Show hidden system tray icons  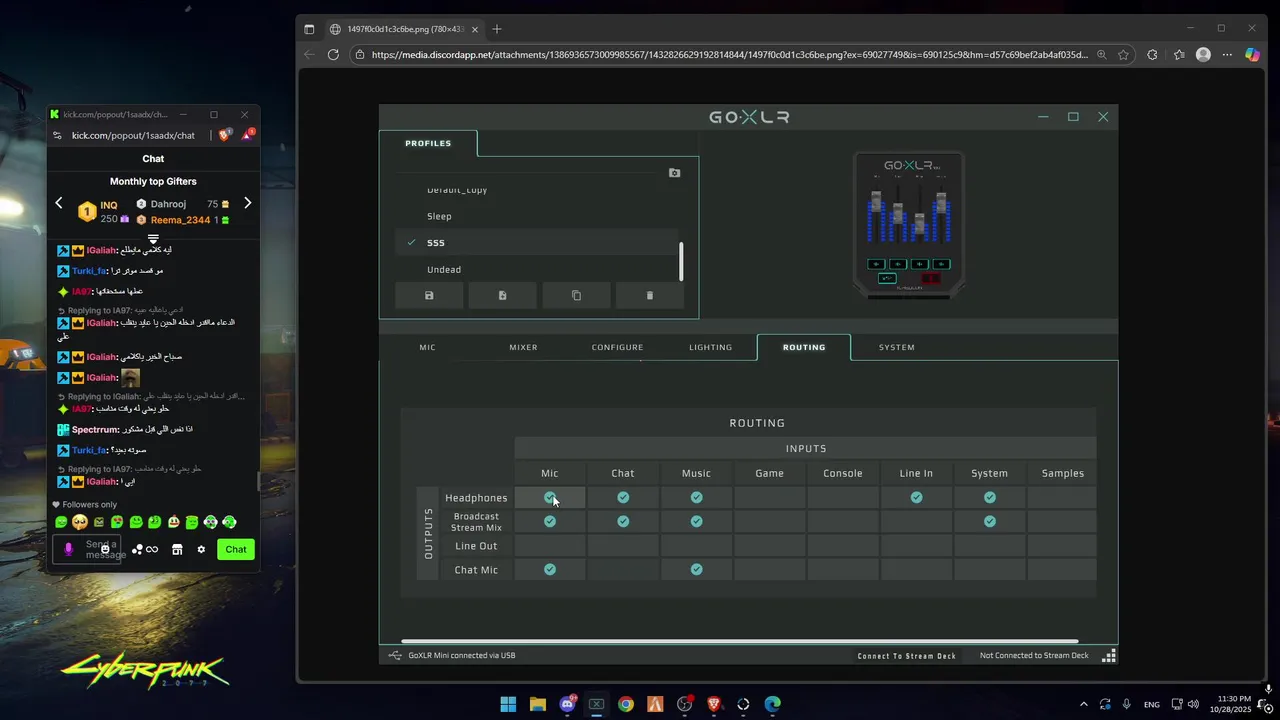[x=1083, y=704]
